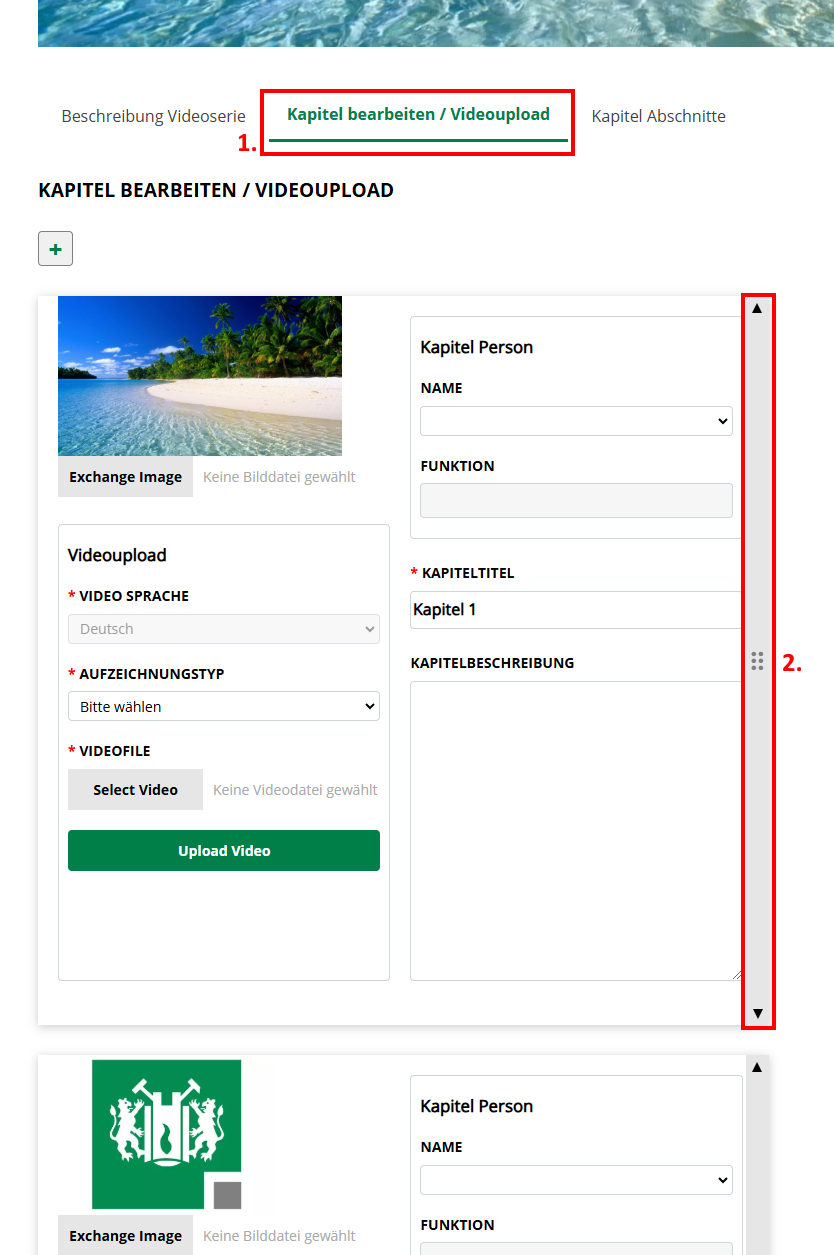Click the green Upload Video button
Viewport: 834px width, 1255px height.
(224, 850)
